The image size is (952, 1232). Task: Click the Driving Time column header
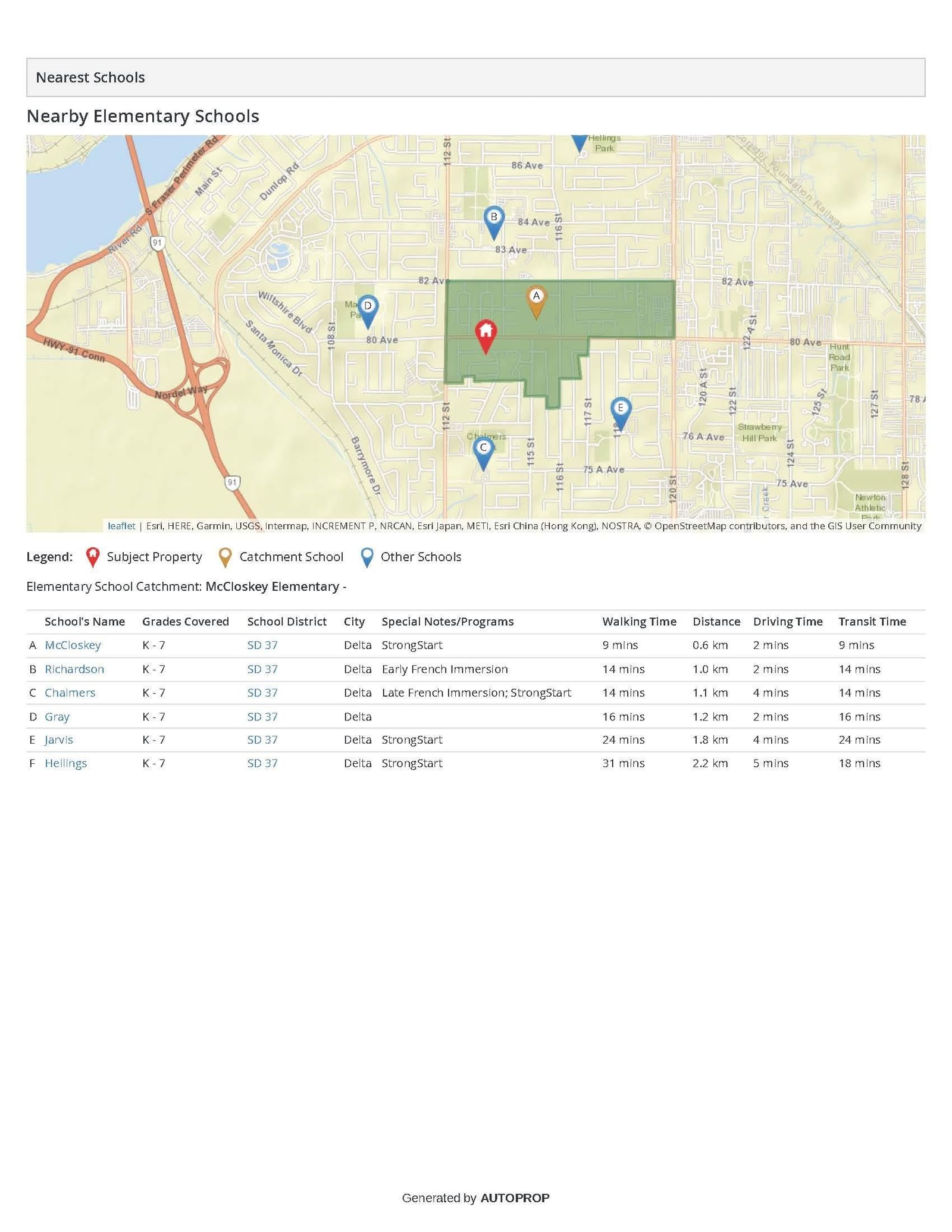click(788, 622)
